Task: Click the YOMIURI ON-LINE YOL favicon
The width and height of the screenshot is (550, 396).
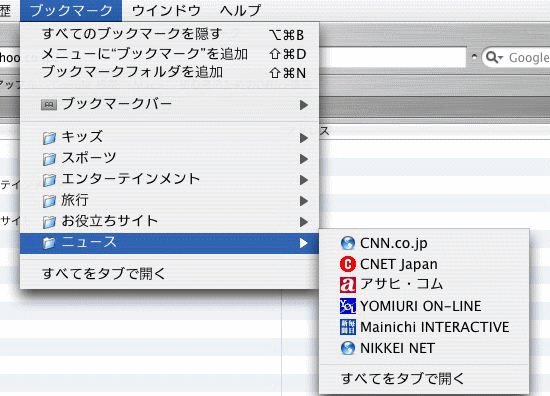Action: [x=348, y=306]
